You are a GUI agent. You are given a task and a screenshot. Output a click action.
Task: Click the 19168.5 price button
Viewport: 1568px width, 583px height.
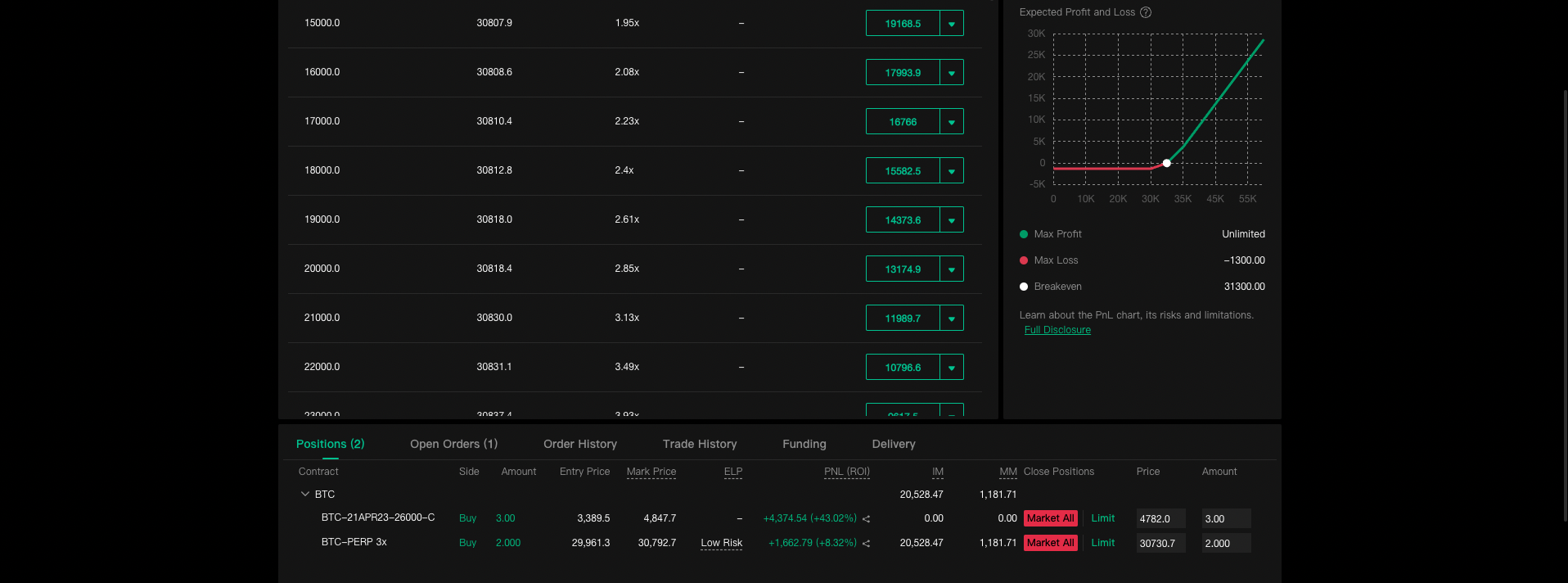pyautogui.click(x=903, y=23)
